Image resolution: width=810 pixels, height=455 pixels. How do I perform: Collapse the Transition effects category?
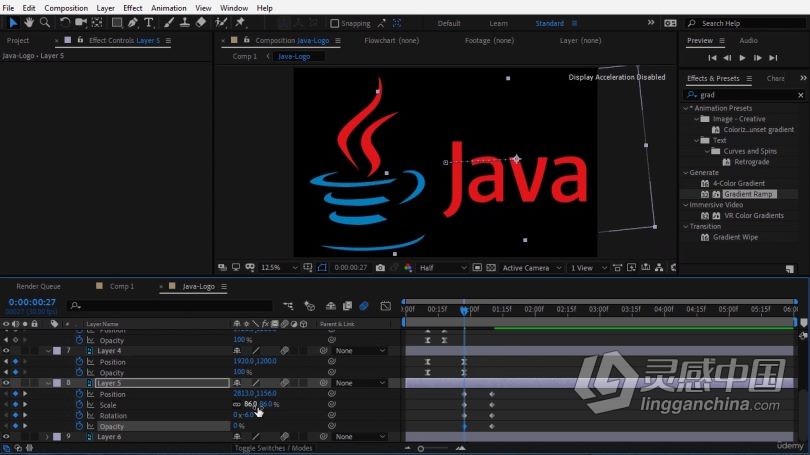click(686, 226)
